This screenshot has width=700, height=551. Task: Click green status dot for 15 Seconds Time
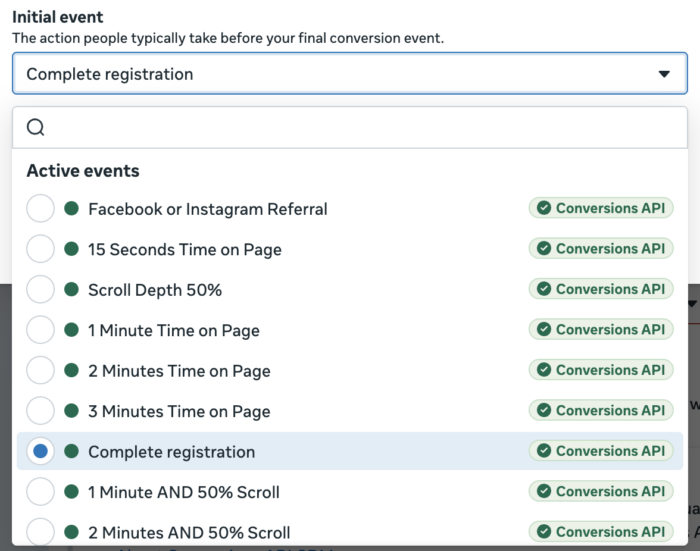[x=71, y=249]
